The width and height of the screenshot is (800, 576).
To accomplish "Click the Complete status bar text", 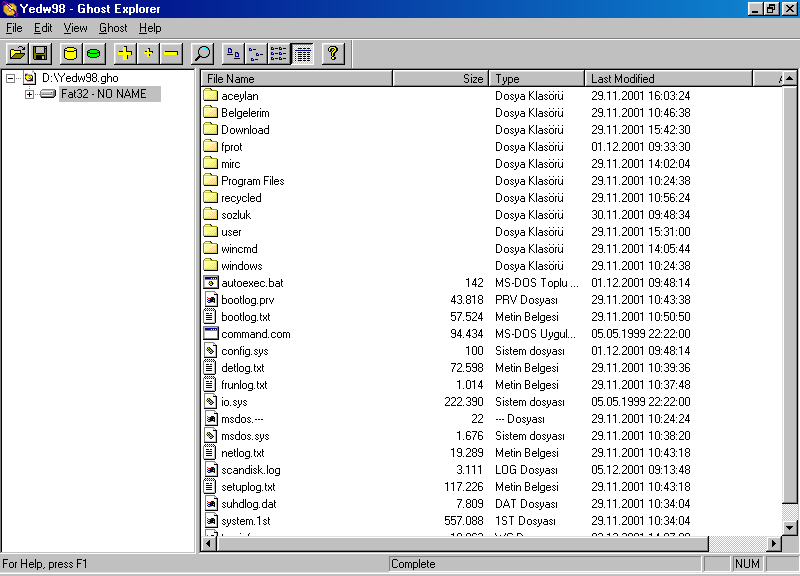I will click(413, 564).
